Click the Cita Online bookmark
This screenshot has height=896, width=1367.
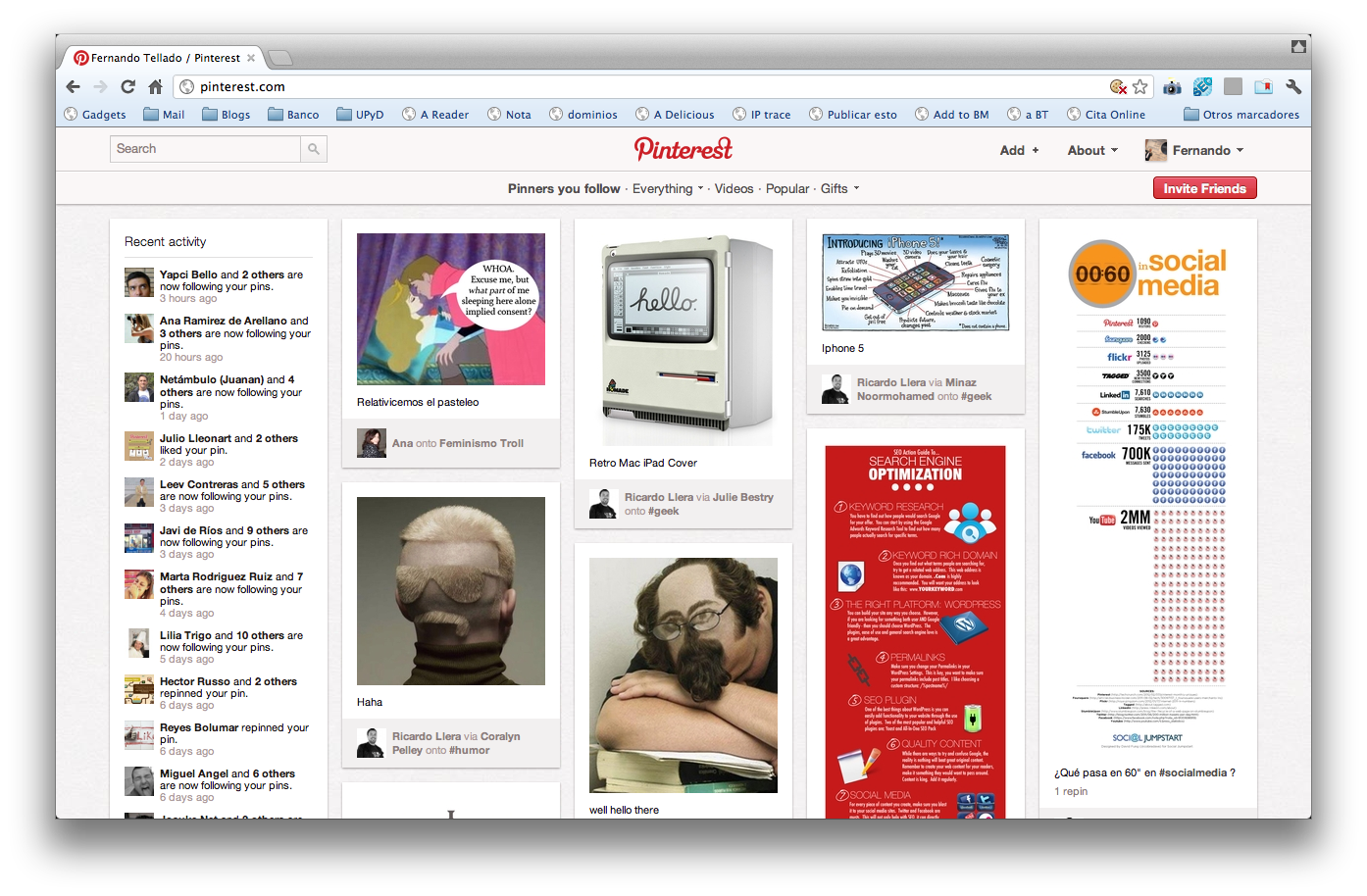pos(1106,115)
